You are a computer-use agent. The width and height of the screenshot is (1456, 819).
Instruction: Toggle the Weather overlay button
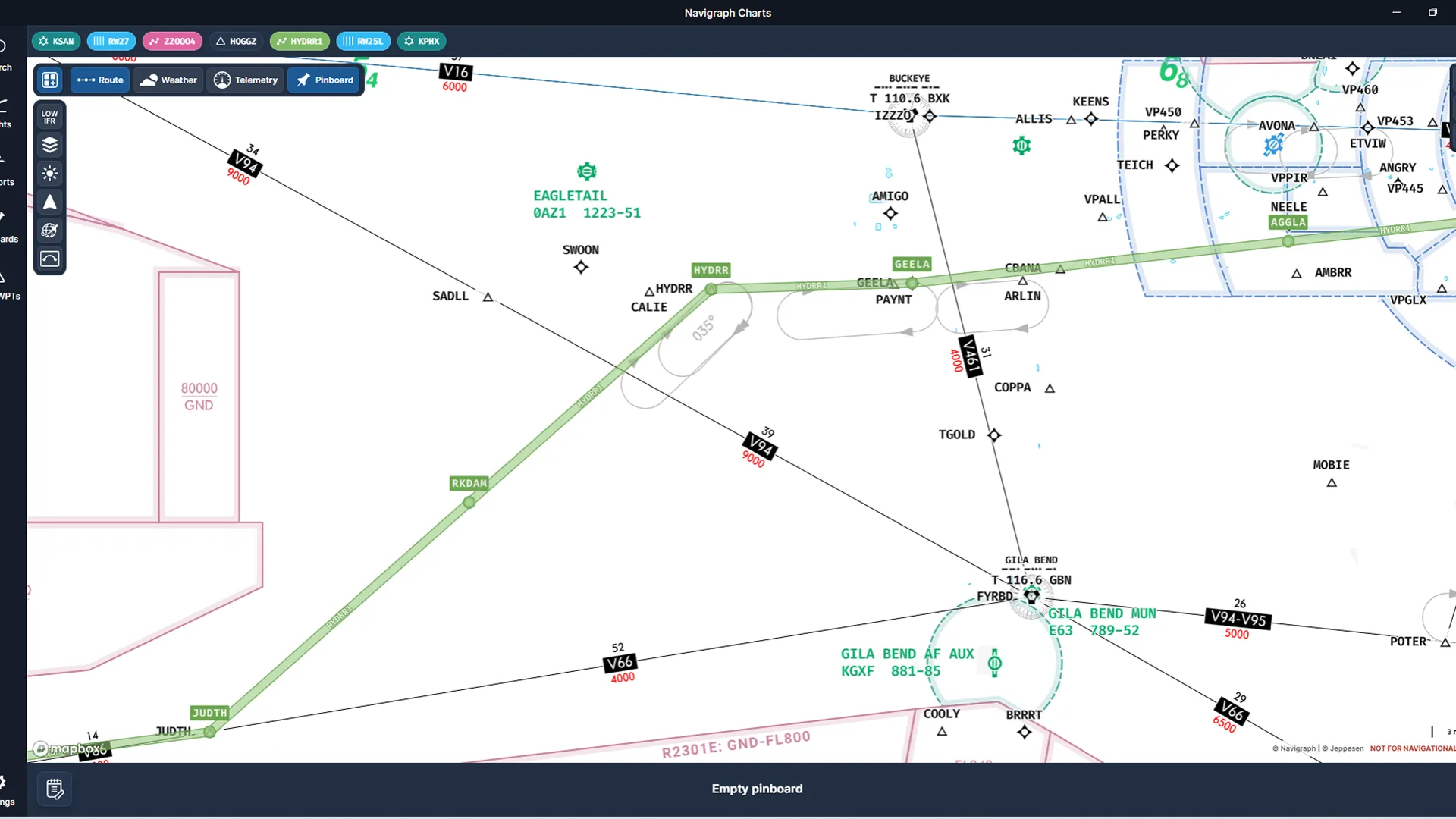168,80
